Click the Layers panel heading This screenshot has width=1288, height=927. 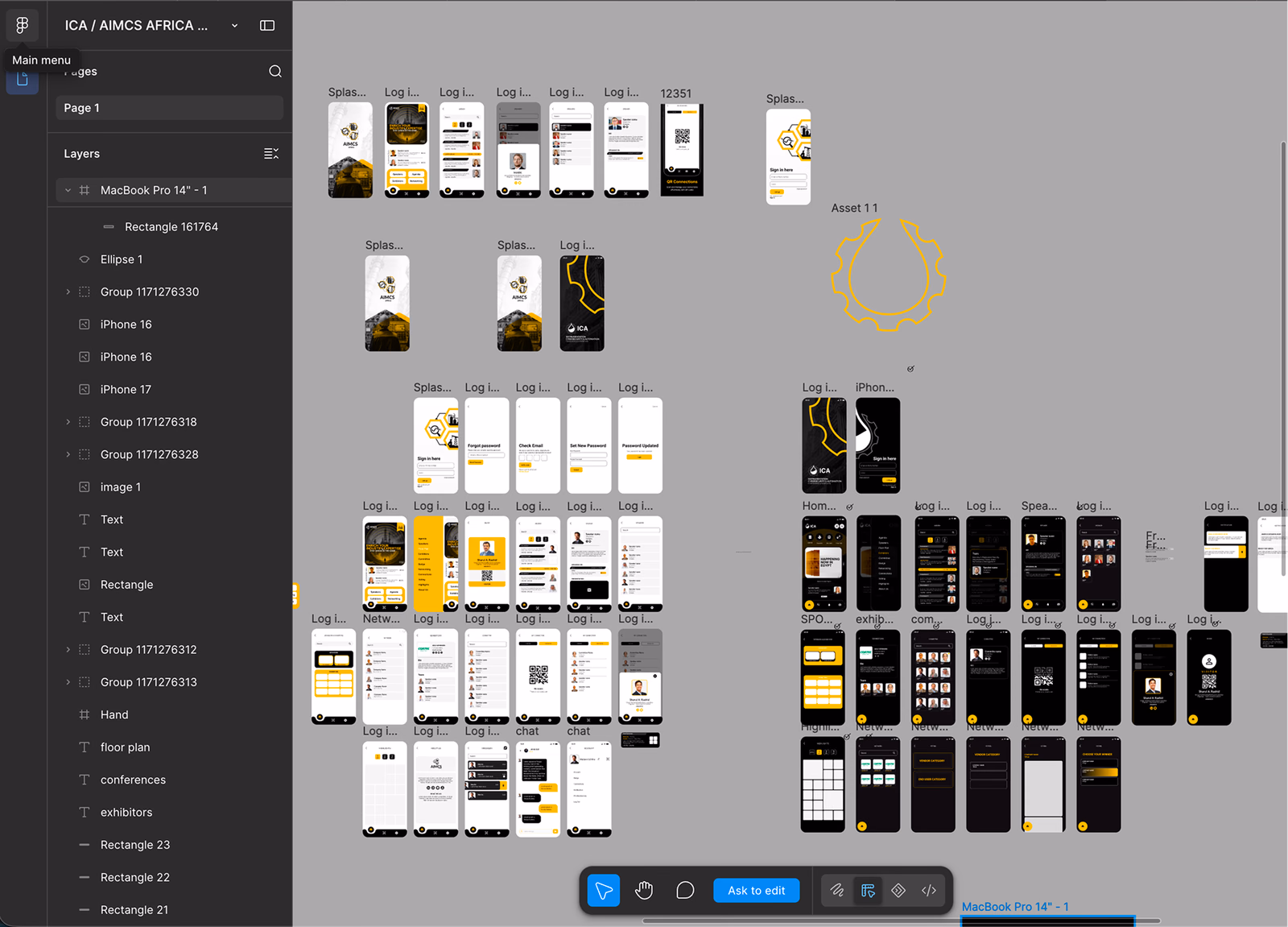pos(82,154)
